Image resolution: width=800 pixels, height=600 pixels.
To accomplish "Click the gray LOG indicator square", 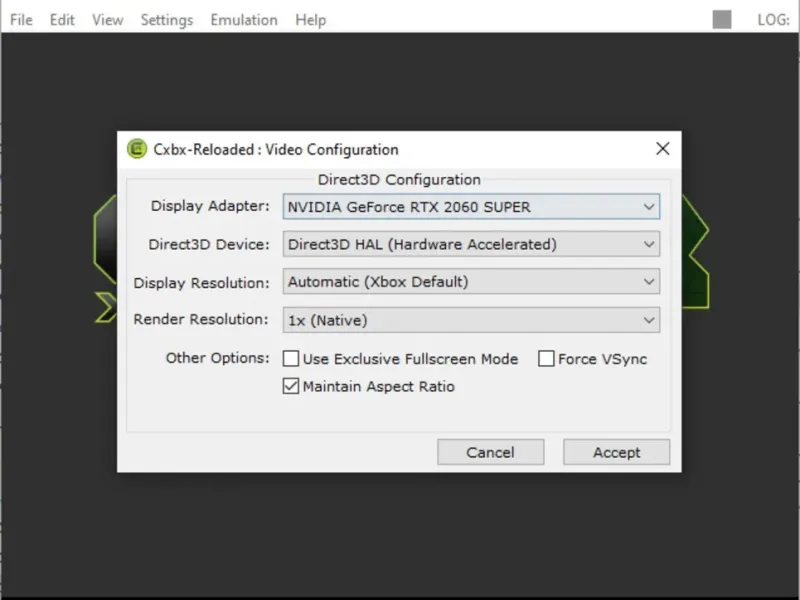I will 722,20.
